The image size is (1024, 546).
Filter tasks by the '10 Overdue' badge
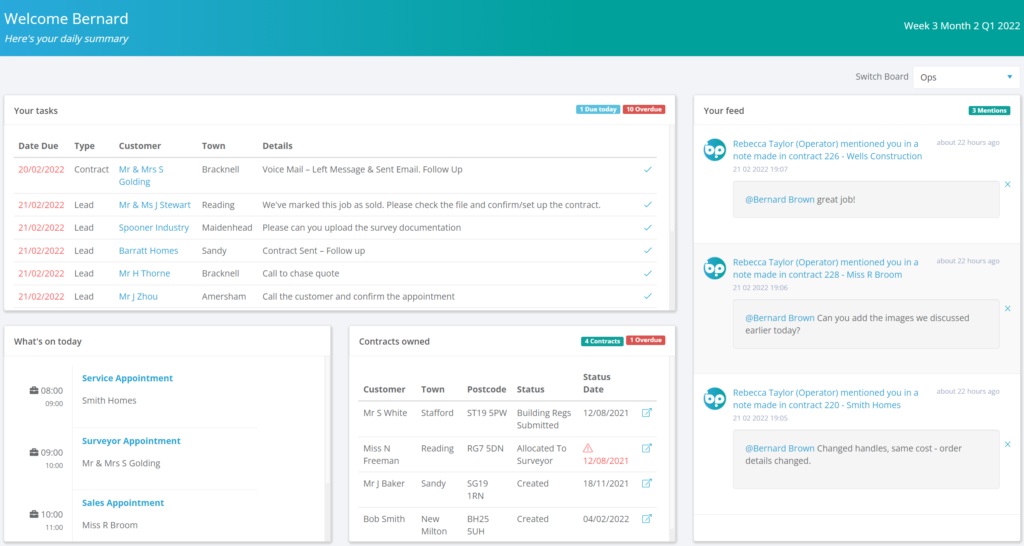tap(644, 109)
